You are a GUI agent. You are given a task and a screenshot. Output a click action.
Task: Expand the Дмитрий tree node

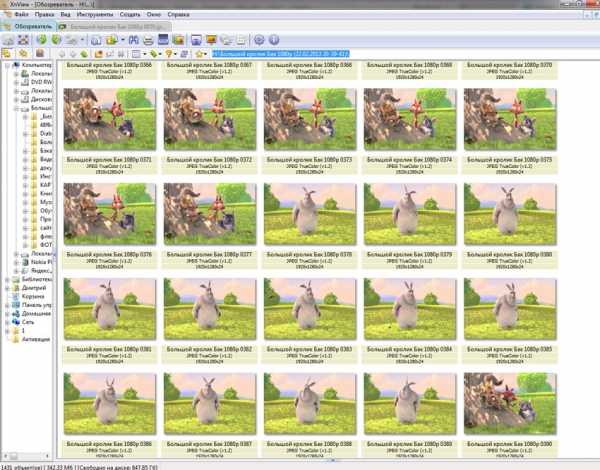coord(7,288)
